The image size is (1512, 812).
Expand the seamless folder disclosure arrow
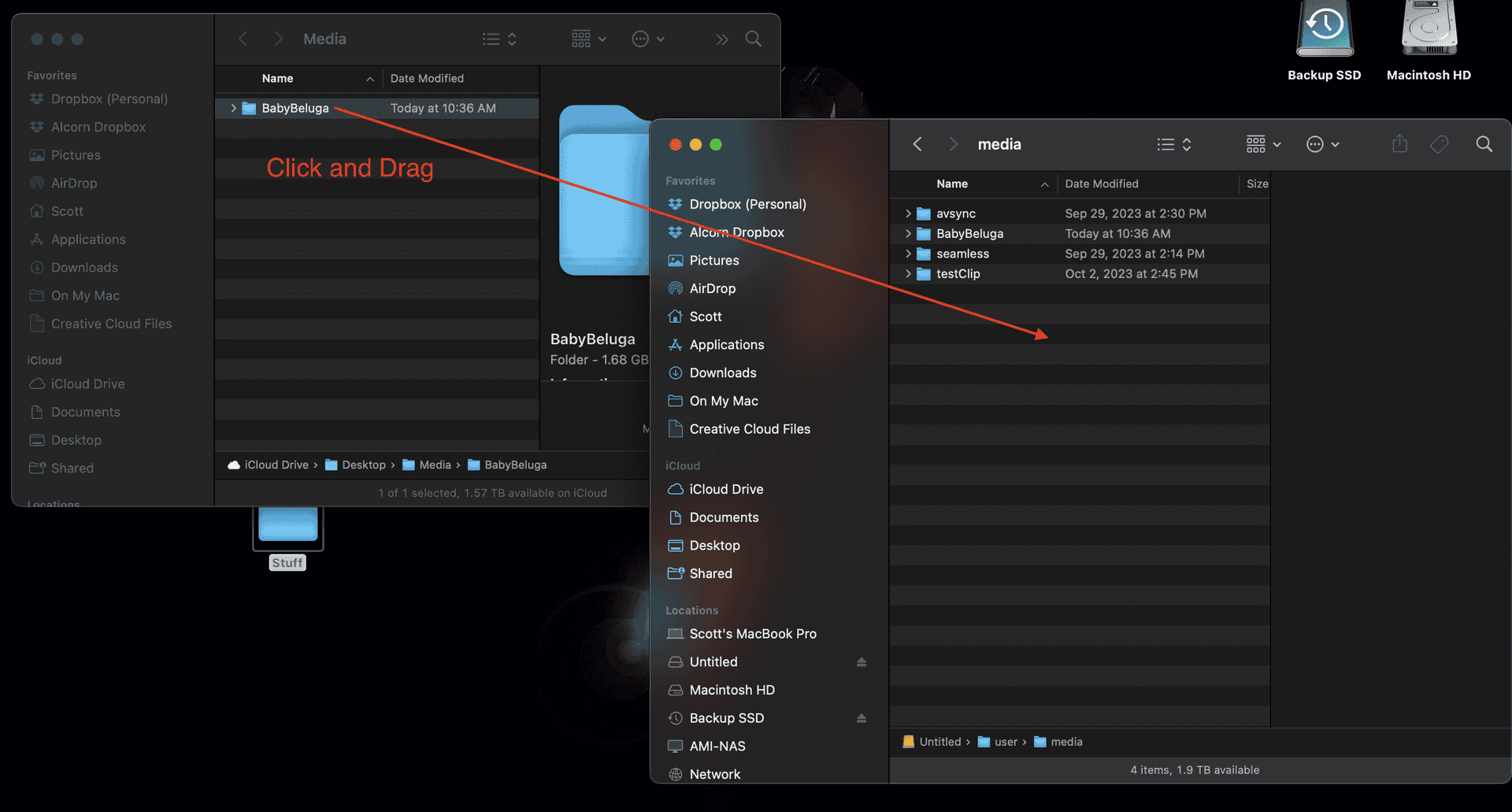(908, 254)
